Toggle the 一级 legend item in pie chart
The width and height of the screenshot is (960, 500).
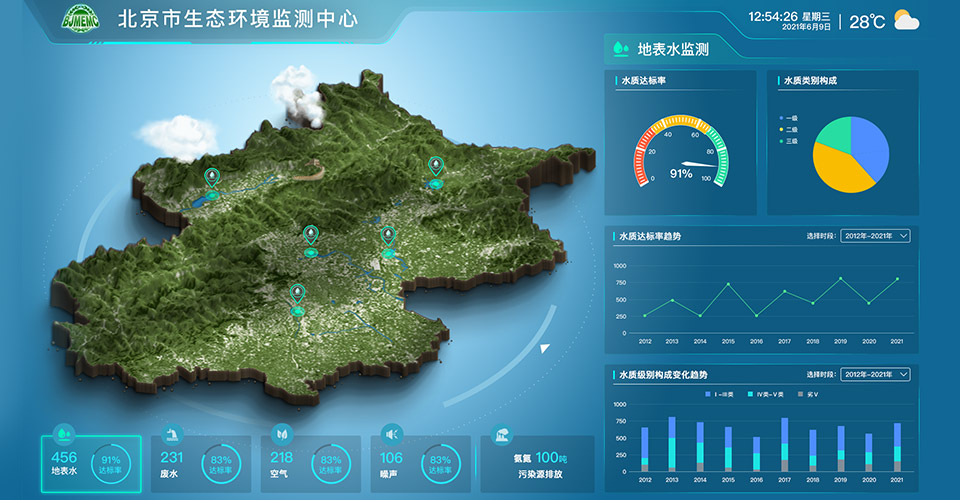click(787, 118)
